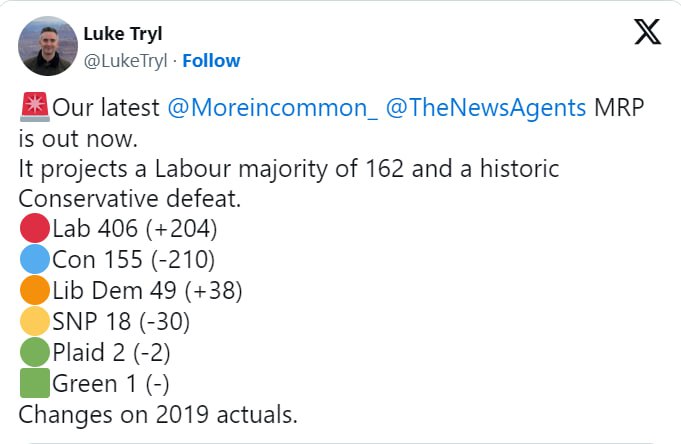Click the SNP 18 (-30) text
Screen dimensions: 681x444
(121, 321)
